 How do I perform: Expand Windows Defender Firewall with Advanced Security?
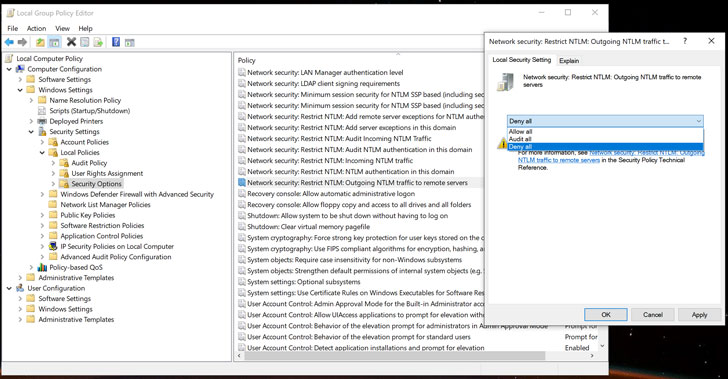click(42, 194)
